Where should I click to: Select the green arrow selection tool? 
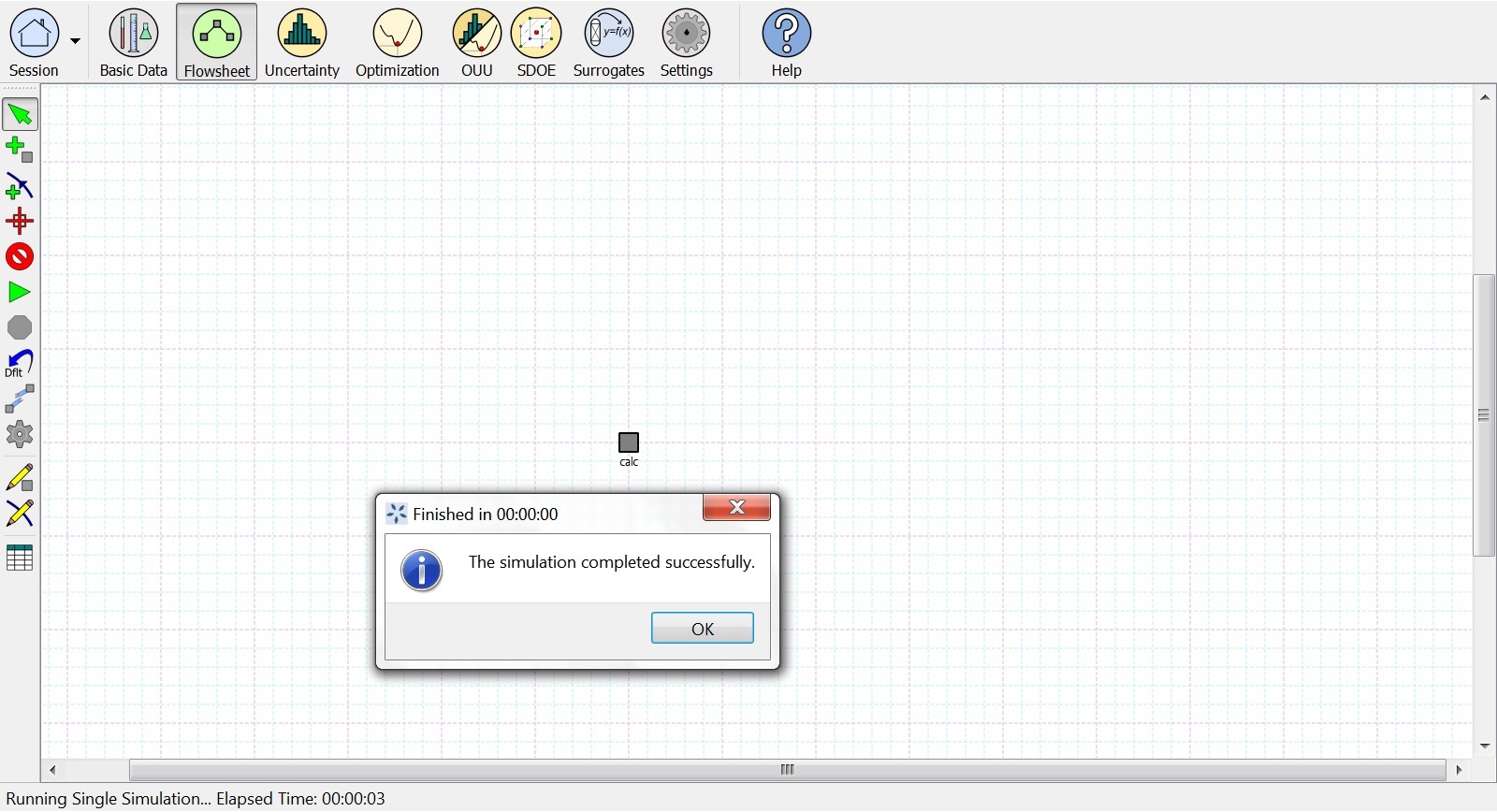(20, 115)
